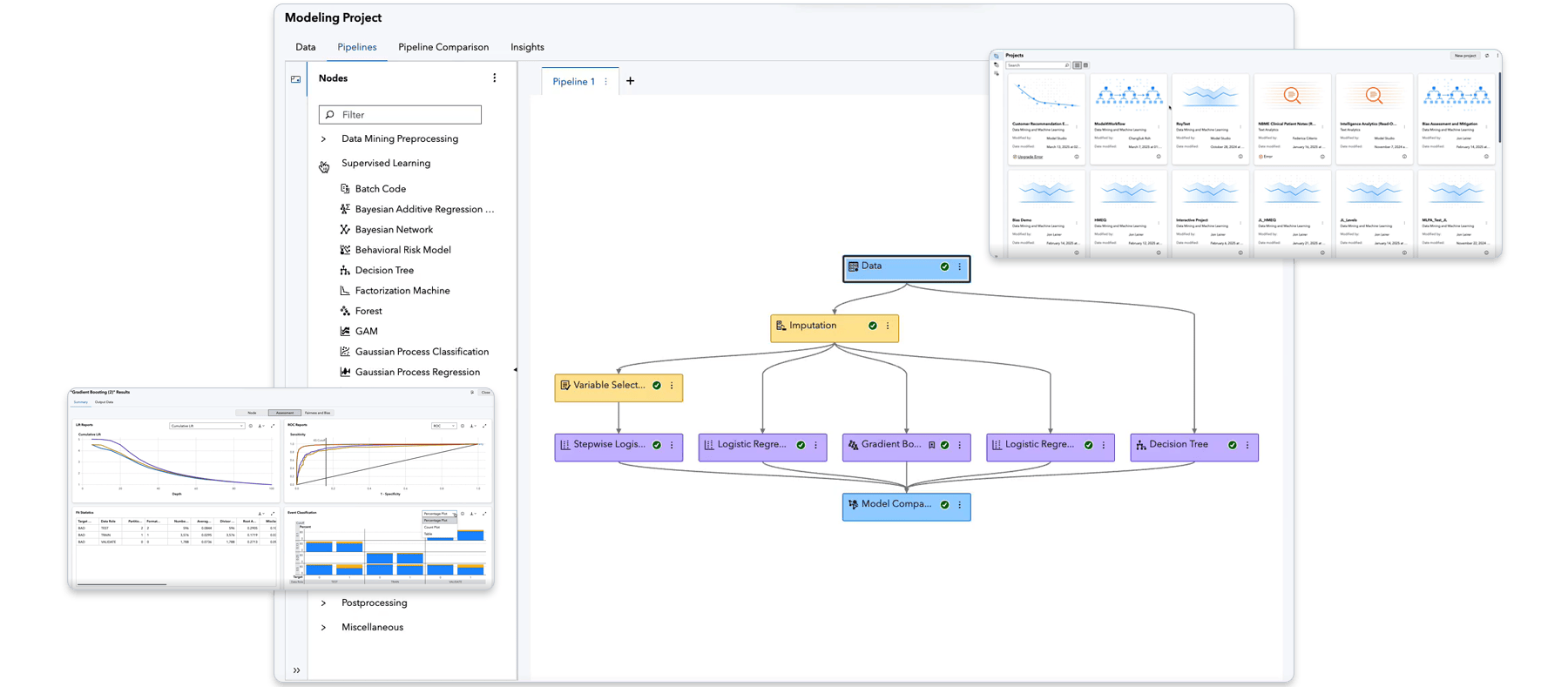Click the Forest node icon in the list

point(345,311)
